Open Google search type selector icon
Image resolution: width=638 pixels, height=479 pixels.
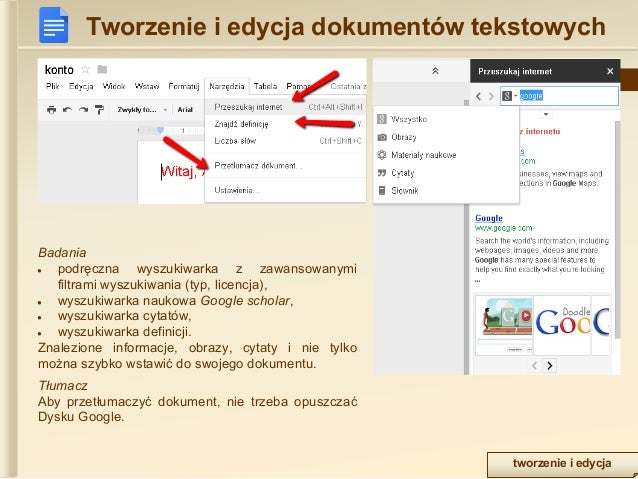tap(509, 96)
